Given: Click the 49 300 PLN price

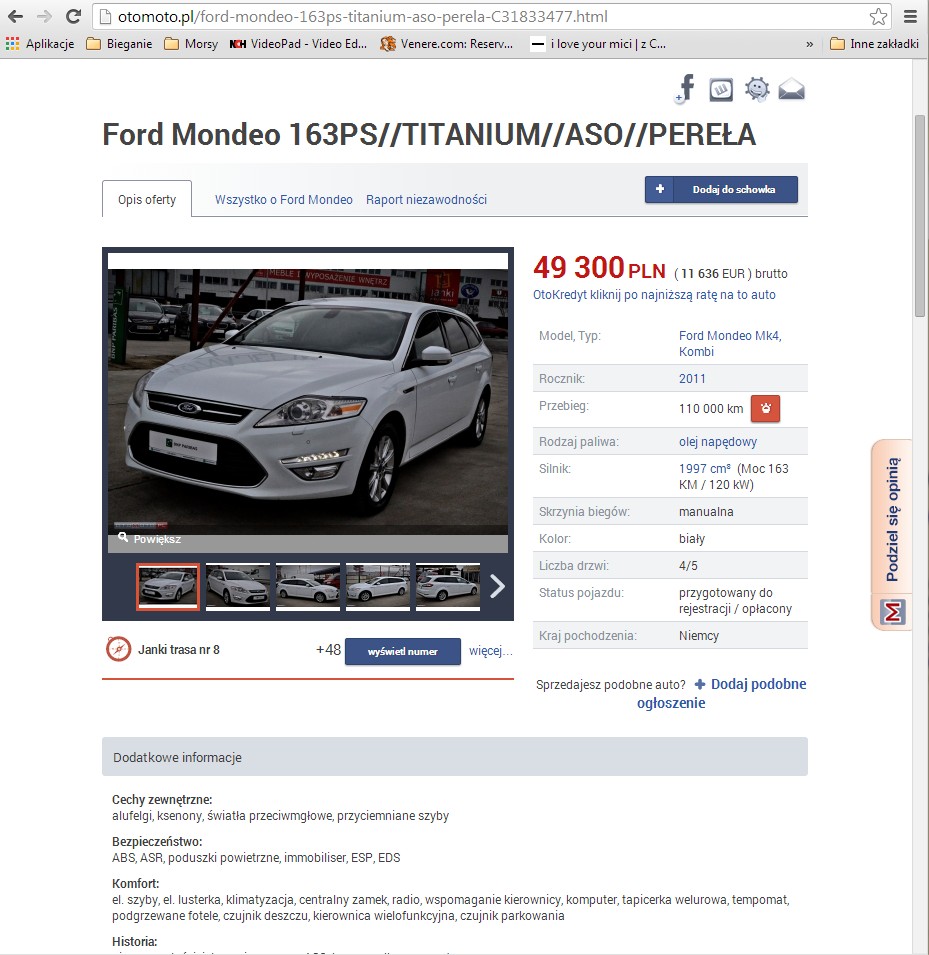Looking at the screenshot, I should click(599, 268).
